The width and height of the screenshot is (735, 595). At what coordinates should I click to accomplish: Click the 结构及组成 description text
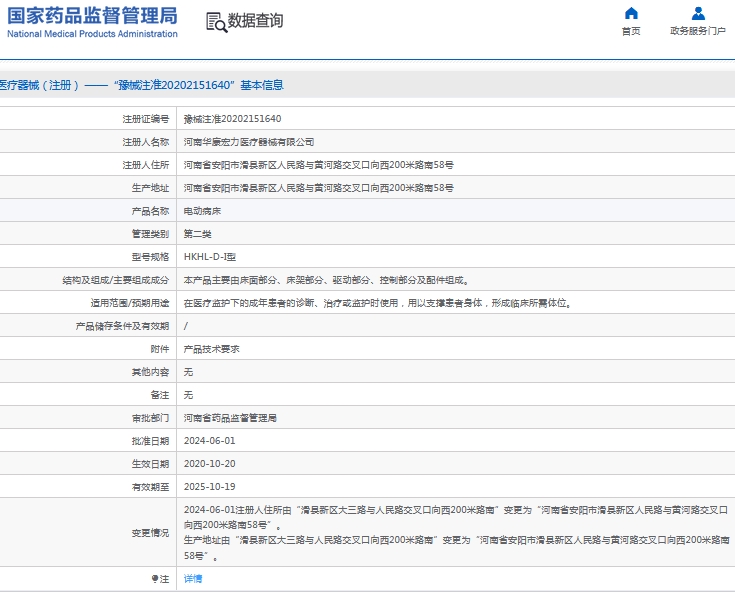[328, 280]
